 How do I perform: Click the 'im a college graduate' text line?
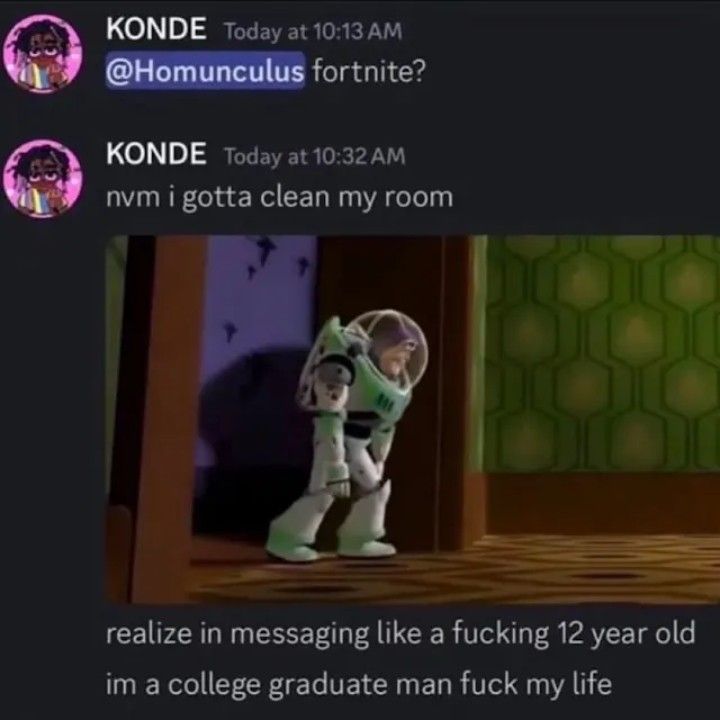point(359,684)
